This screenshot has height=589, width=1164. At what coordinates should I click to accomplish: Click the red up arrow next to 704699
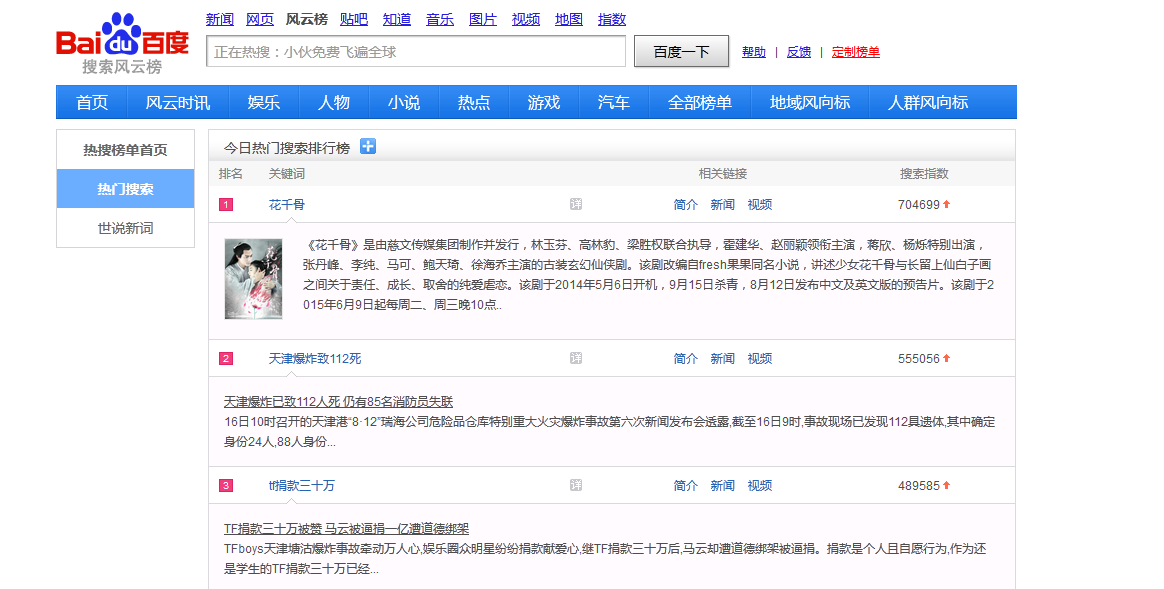946,204
